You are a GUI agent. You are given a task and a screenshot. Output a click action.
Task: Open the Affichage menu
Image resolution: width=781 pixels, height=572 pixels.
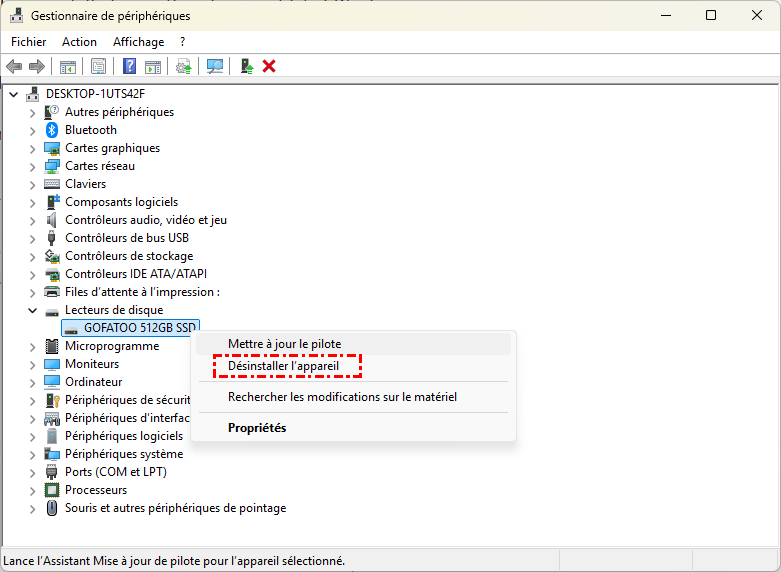[x=138, y=42]
